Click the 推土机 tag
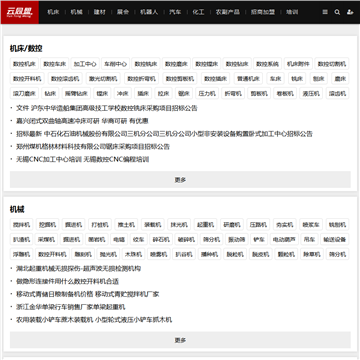This screenshot has height=360, width=360. coord(126,225)
